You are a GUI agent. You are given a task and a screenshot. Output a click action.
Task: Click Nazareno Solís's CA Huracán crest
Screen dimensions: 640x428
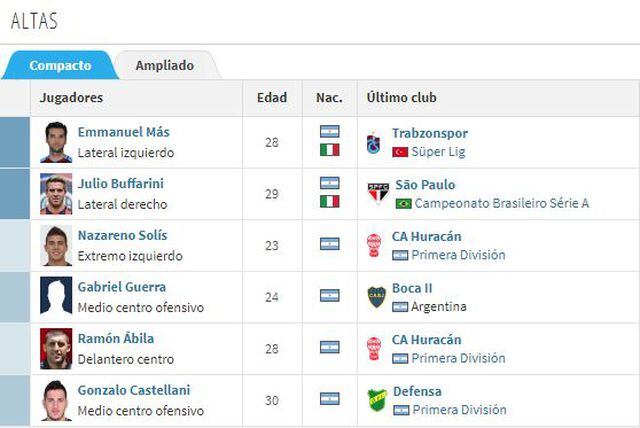[x=374, y=245]
